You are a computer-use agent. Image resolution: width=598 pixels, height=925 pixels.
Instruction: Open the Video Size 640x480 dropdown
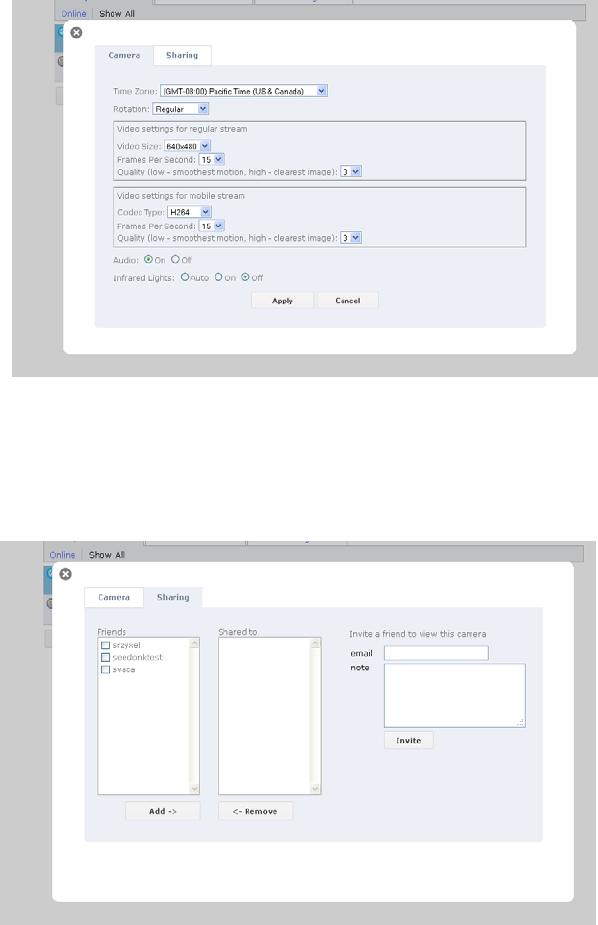pyautogui.click(x=188, y=146)
